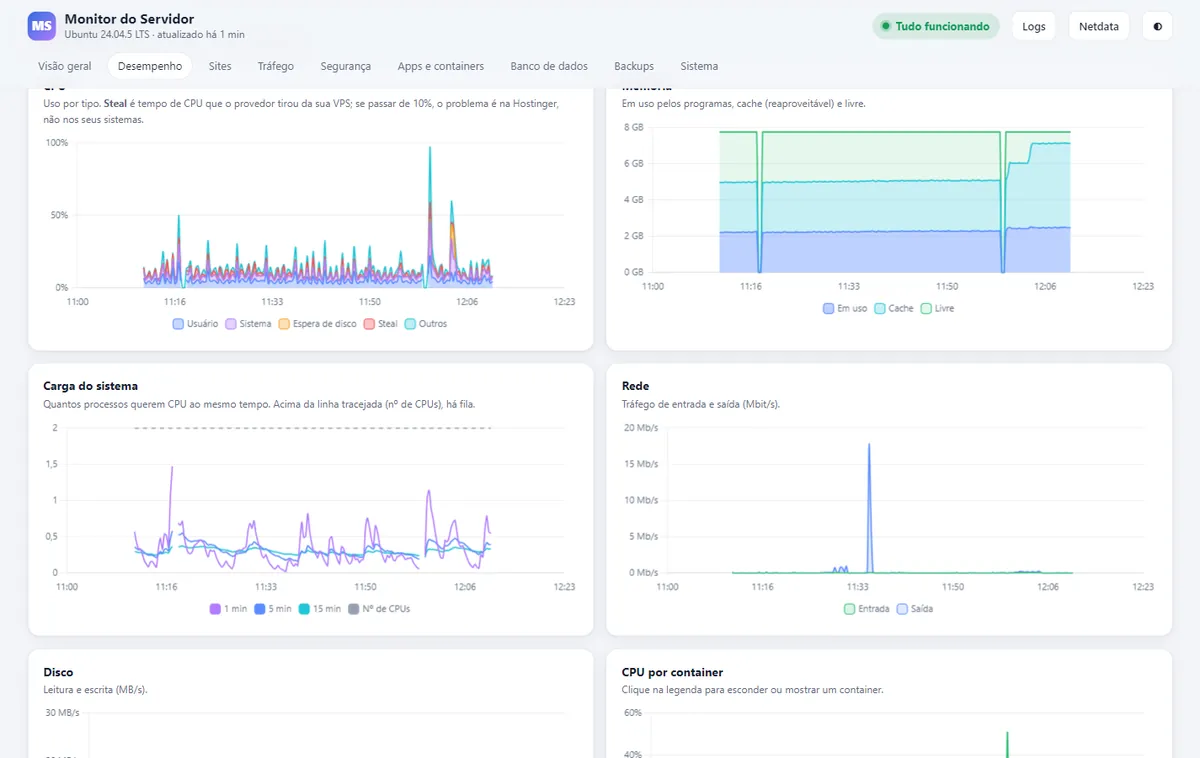
Task: Open the Logs button
Action: 1034,26
